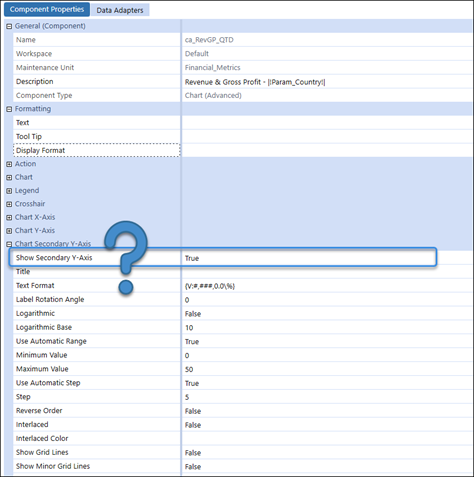Expand the Crosshair section
This screenshot has width=474, height=477.
pos(9,204)
